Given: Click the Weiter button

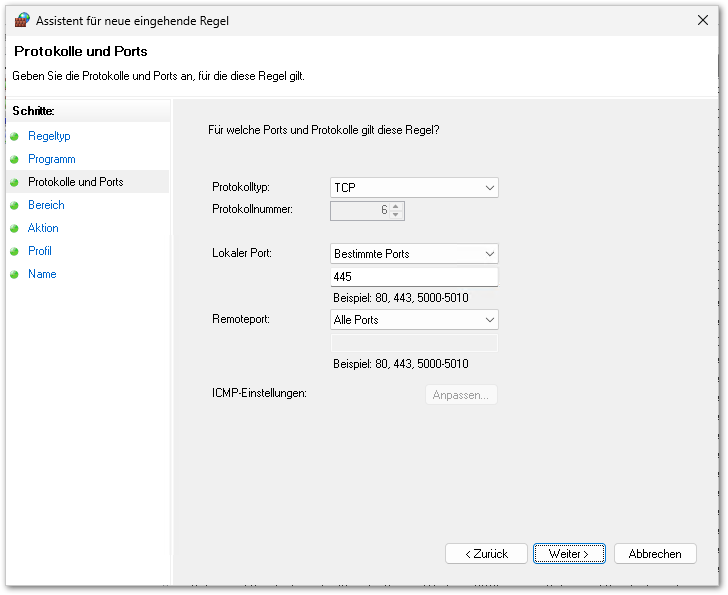Looking at the screenshot, I should coord(569,554).
